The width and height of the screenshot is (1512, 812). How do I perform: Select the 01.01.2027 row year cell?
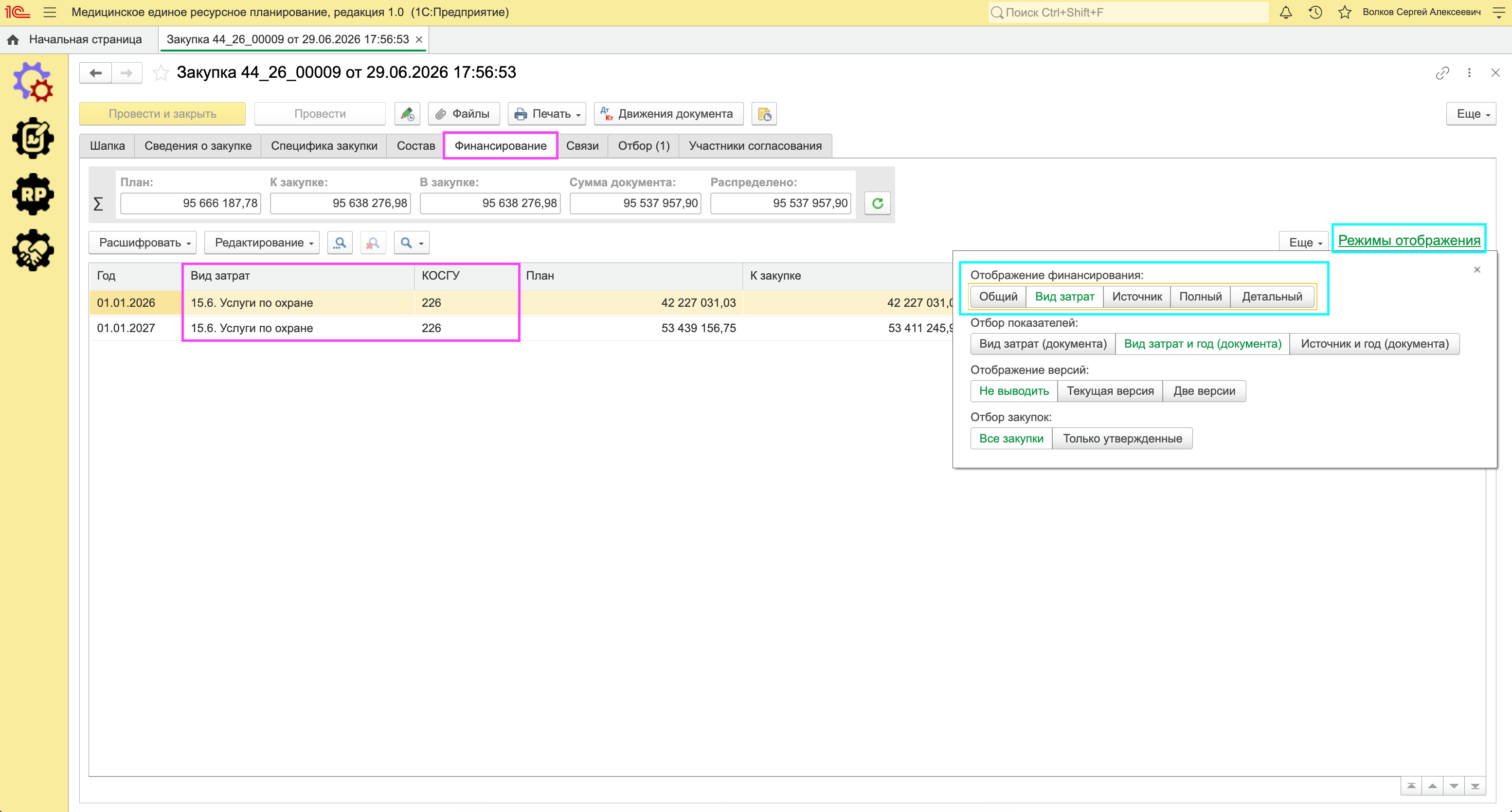136,328
